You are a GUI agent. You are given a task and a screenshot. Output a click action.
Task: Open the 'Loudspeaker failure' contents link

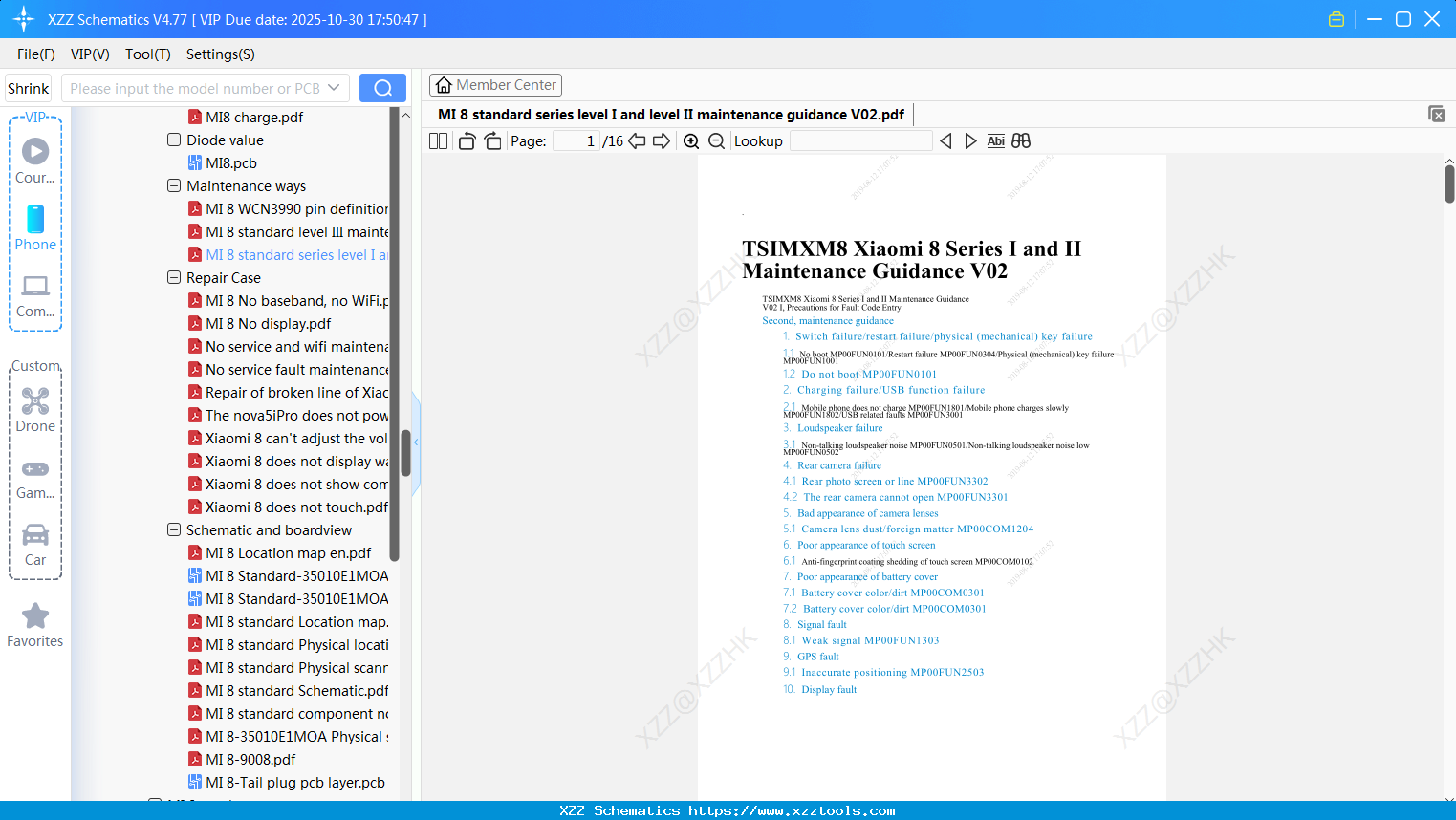840,428
